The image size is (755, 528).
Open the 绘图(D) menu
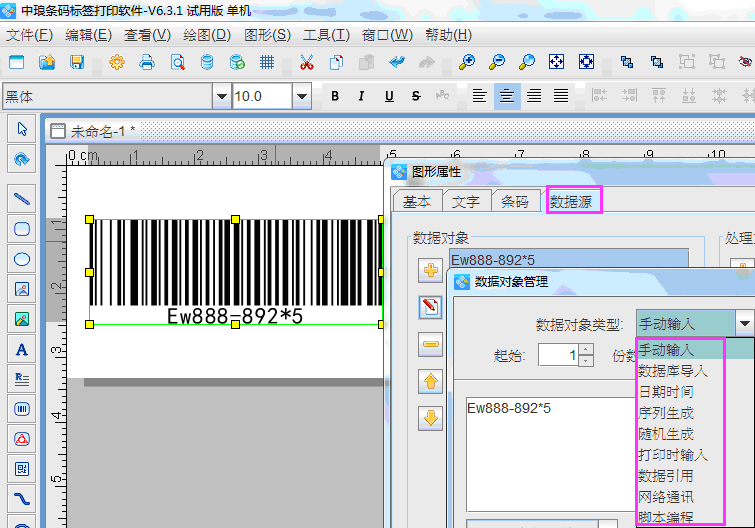[207, 35]
